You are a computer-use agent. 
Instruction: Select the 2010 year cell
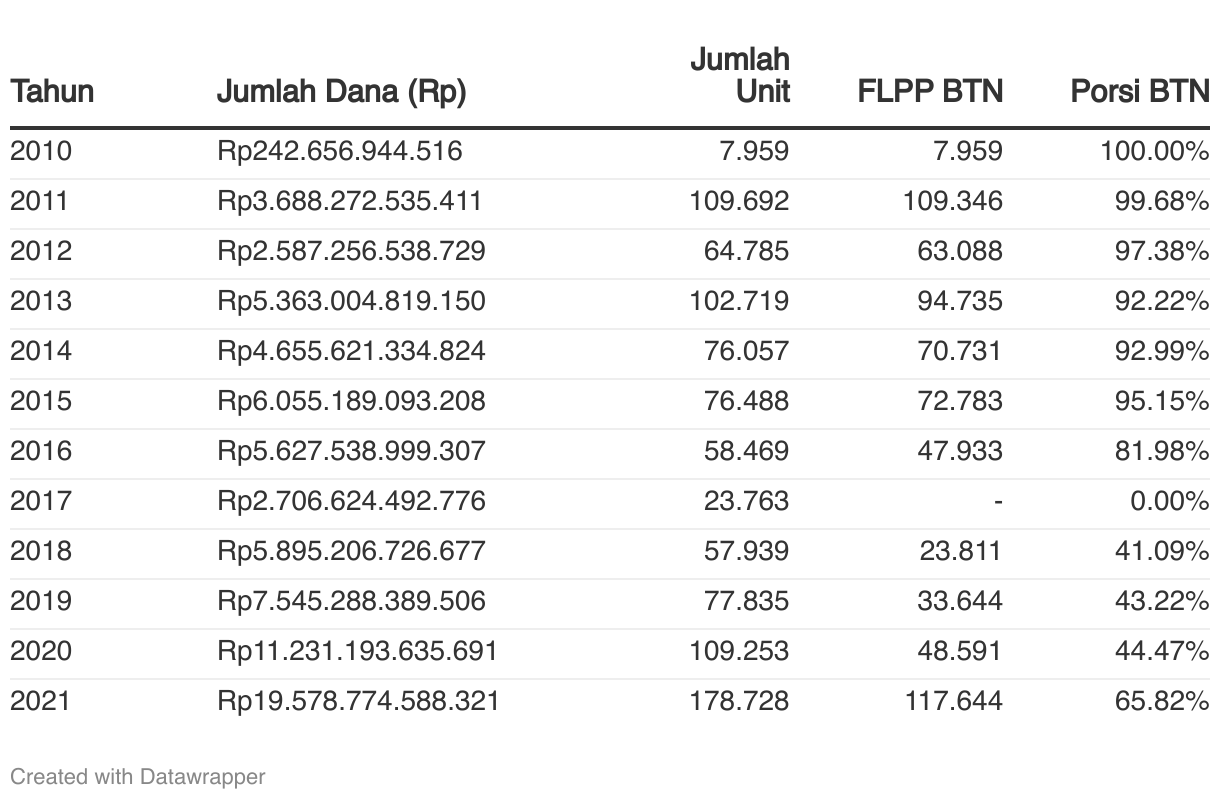41,152
